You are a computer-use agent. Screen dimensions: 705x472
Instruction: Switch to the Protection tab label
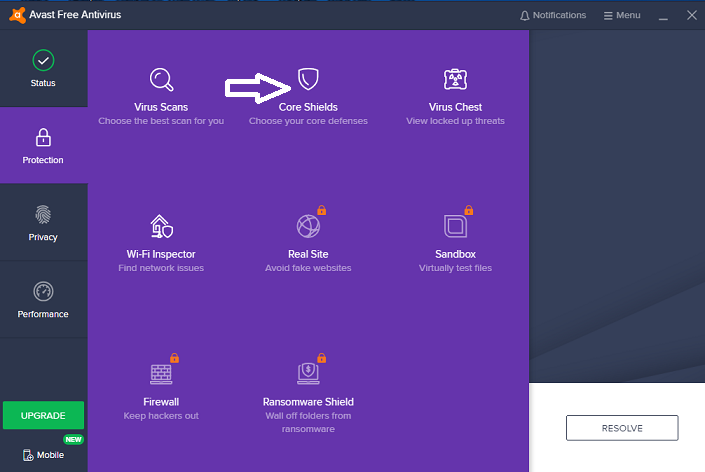click(x=43, y=160)
